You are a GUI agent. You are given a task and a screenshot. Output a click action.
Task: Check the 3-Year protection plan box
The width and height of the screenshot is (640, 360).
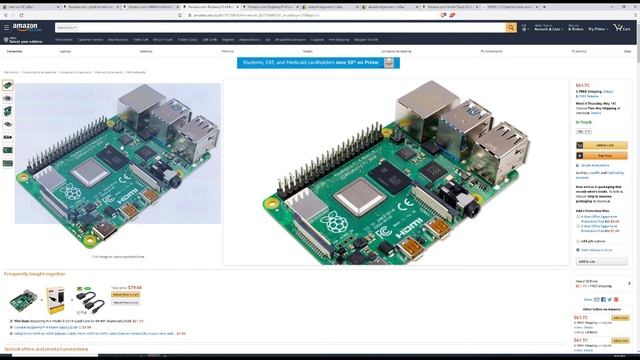578,226
